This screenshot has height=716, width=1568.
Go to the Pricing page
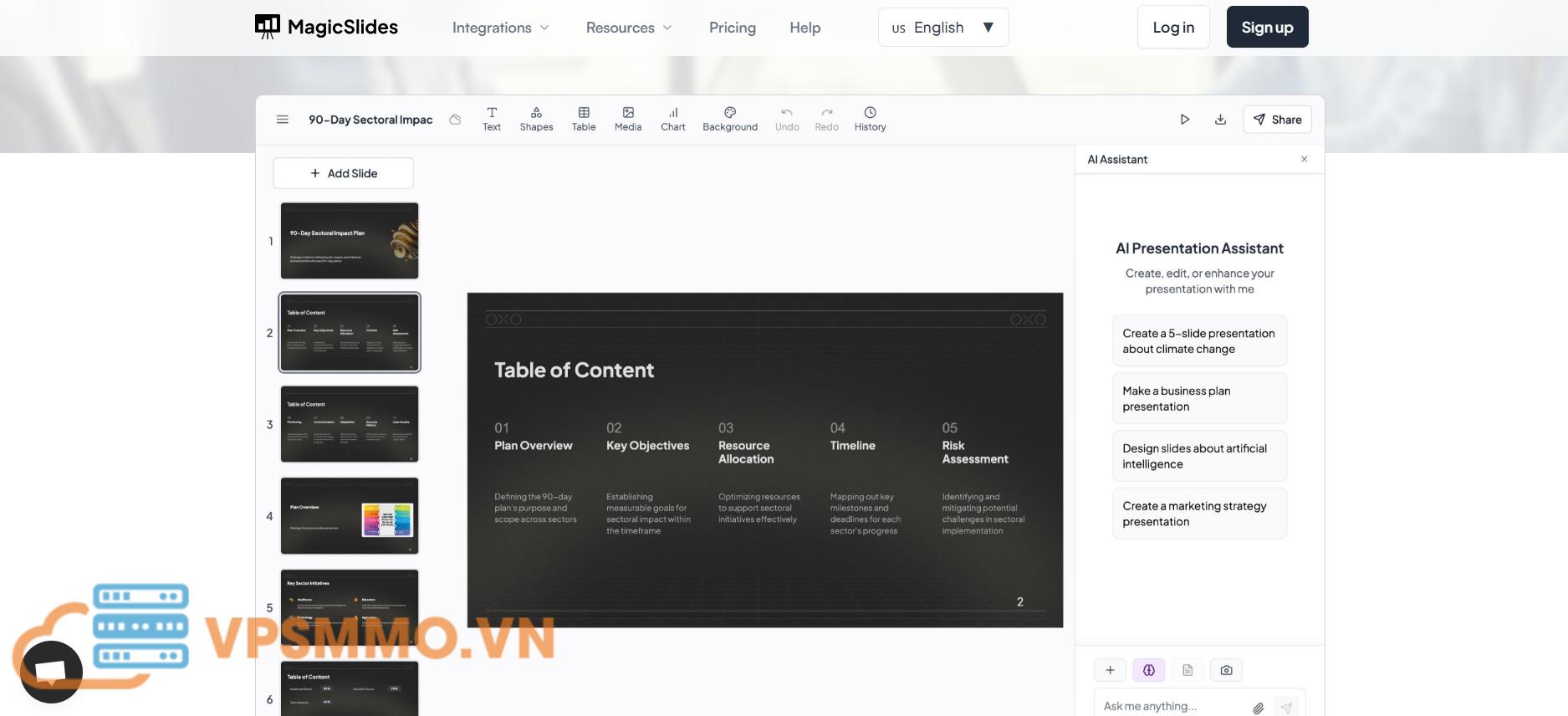pyautogui.click(x=733, y=28)
